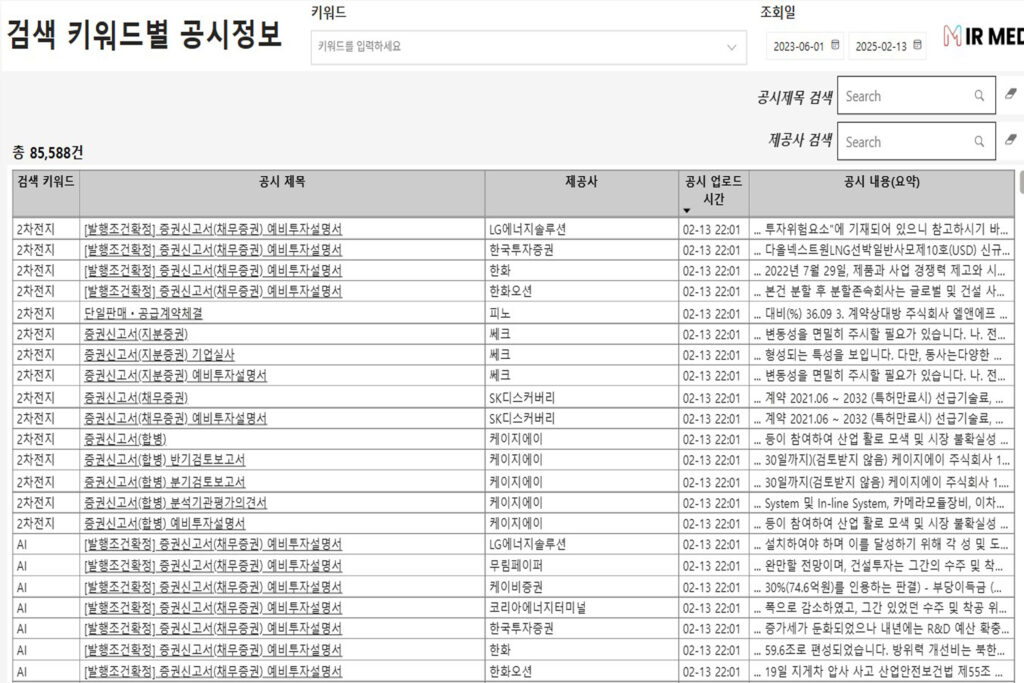Open the start date 2023-06-01 calendar icon
The height and width of the screenshot is (683, 1024).
[x=835, y=45]
